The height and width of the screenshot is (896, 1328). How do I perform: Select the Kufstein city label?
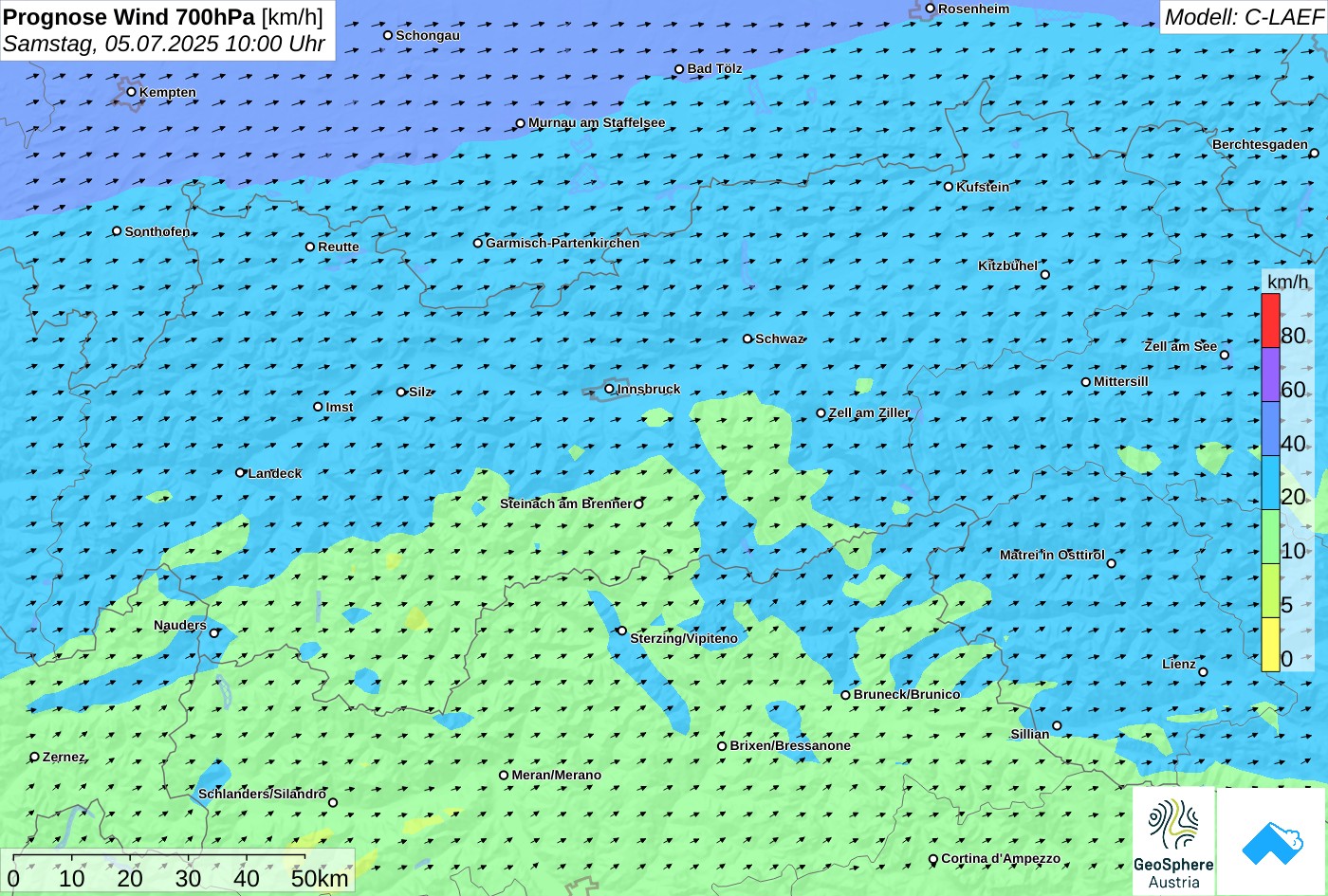[x=983, y=187]
